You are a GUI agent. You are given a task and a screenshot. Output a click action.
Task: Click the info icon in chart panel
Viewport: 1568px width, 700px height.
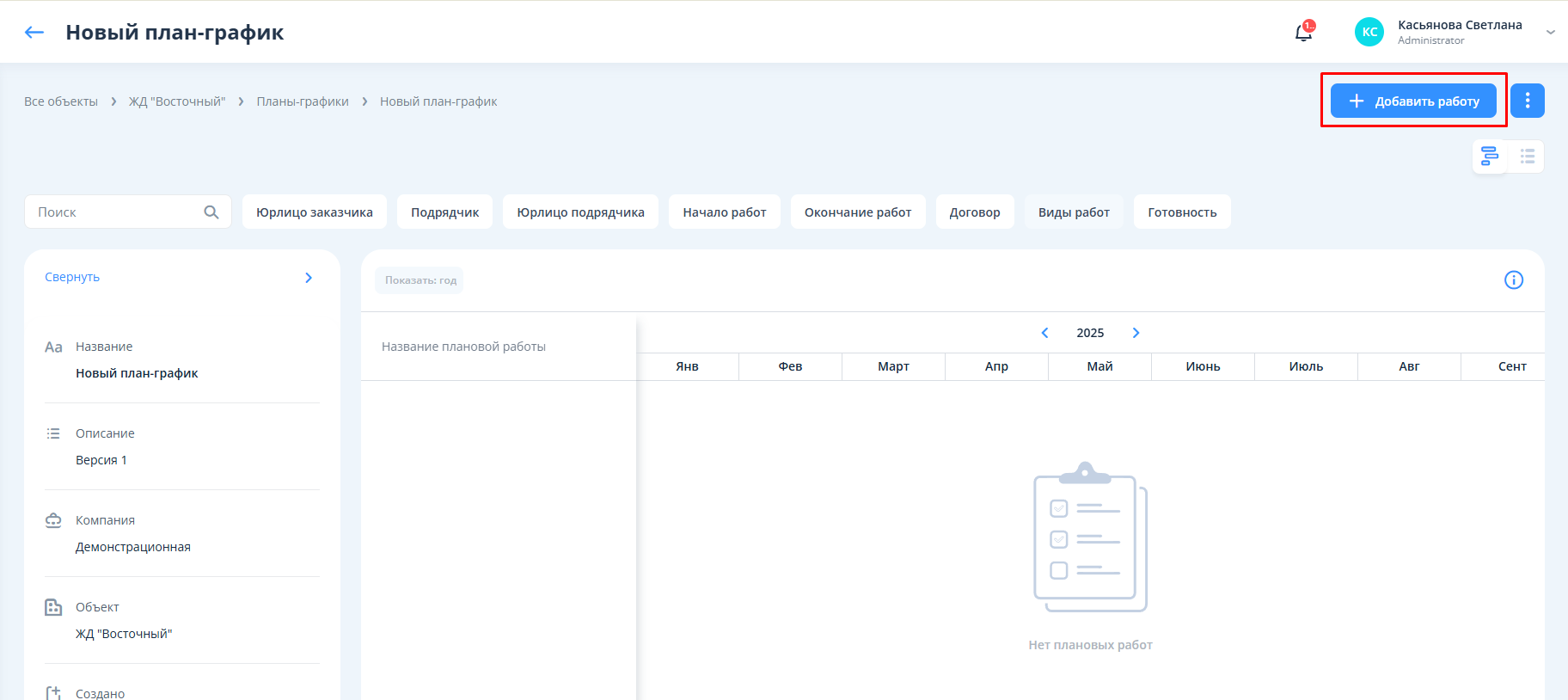tap(1513, 279)
